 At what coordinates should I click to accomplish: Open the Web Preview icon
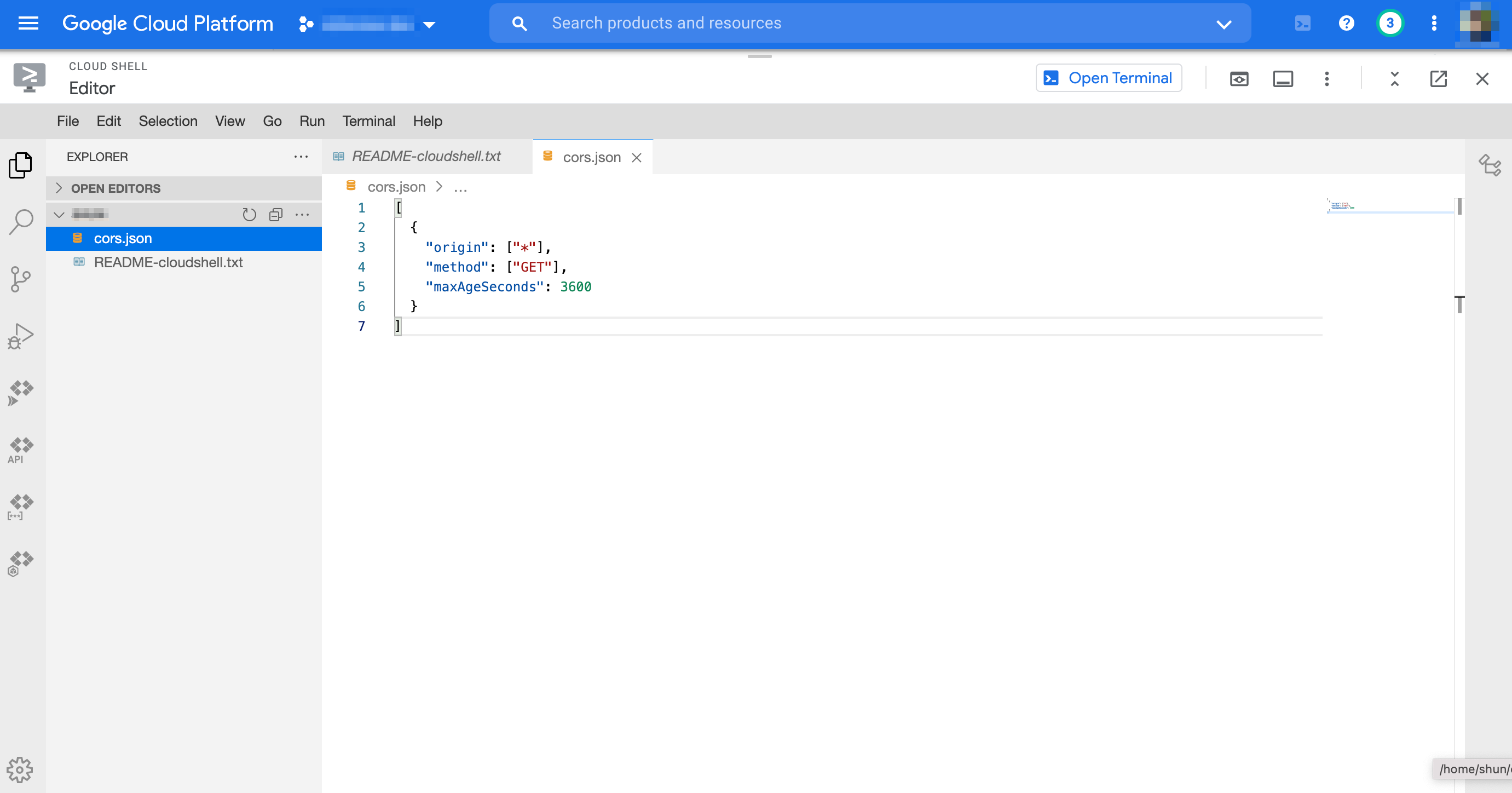(1239, 79)
